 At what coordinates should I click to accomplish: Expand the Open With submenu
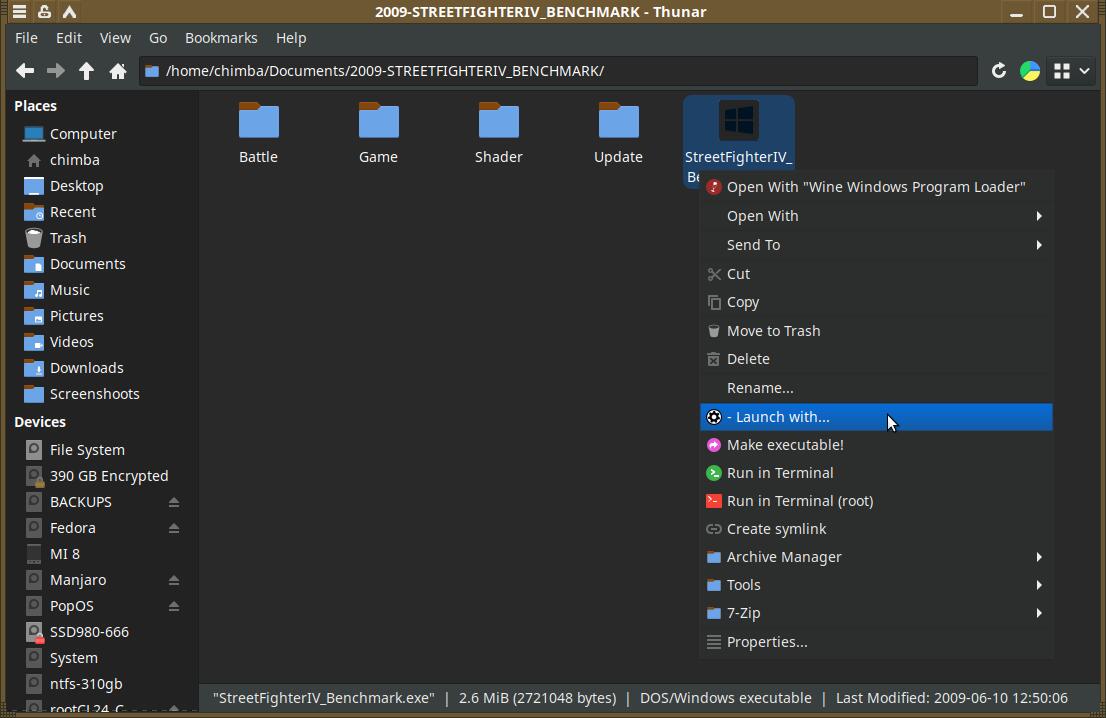[x=876, y=216]
